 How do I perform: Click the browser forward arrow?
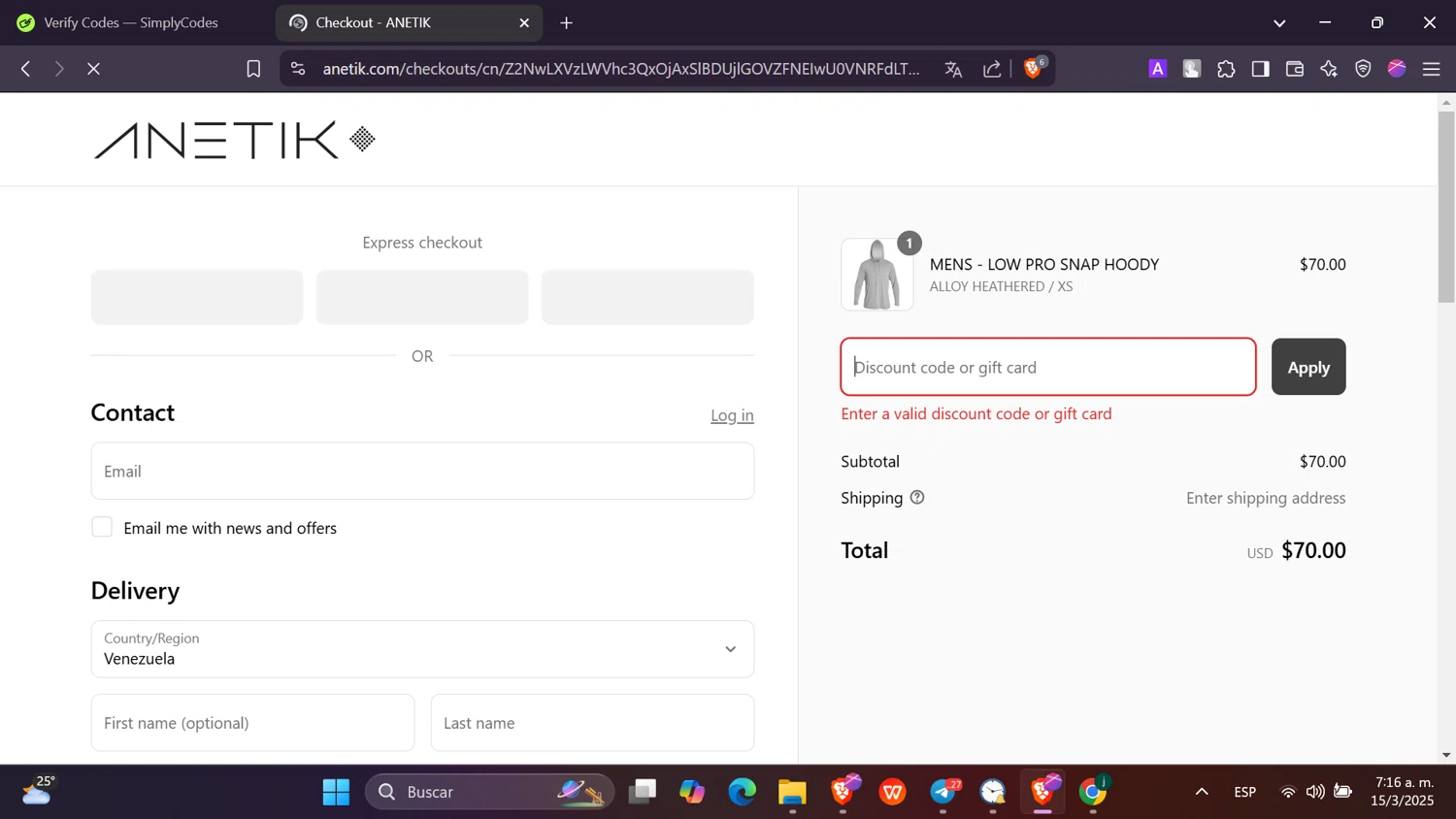coord(59,69)
